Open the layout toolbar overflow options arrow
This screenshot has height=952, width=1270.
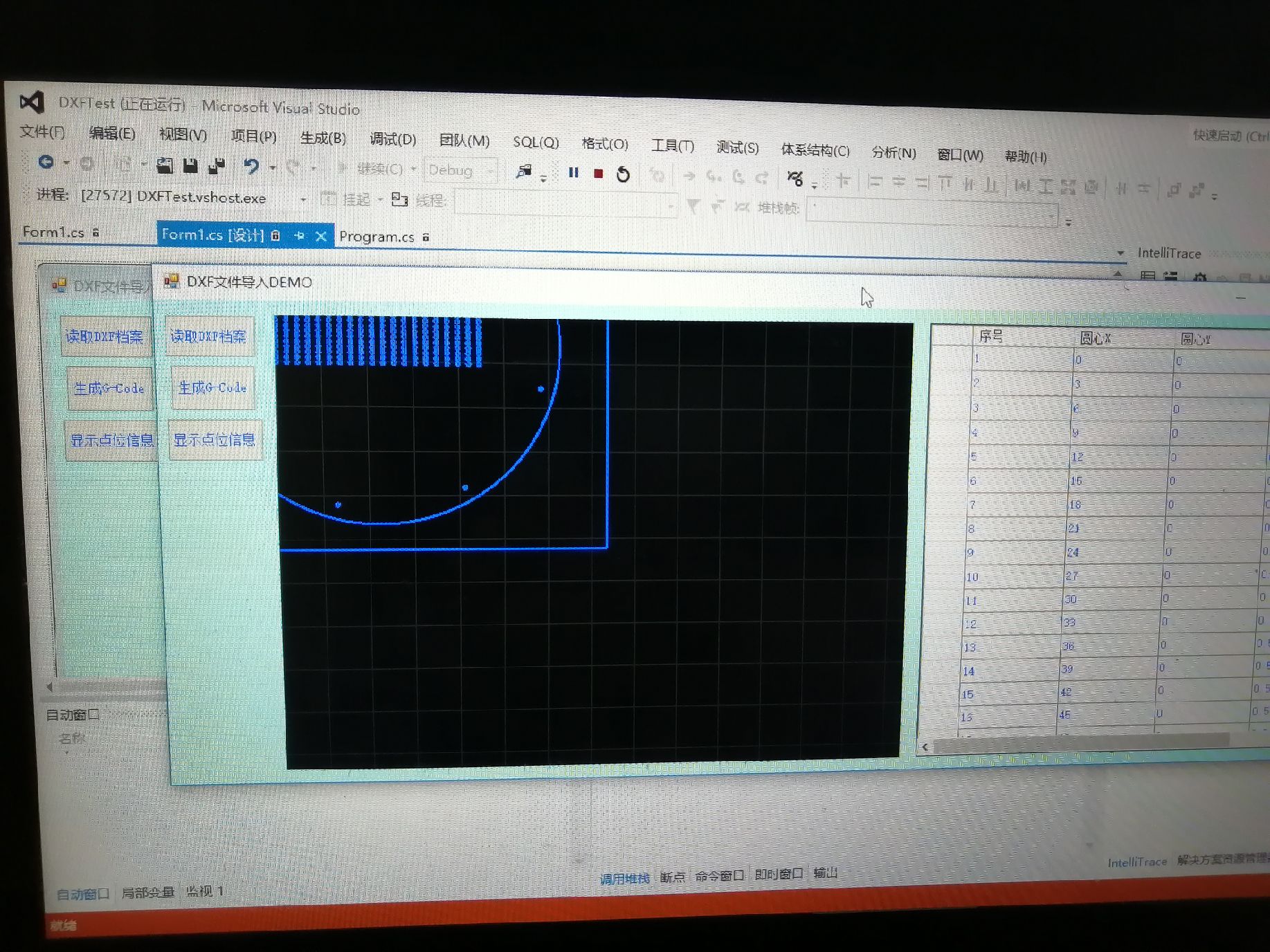click(x=1215, y=196)
